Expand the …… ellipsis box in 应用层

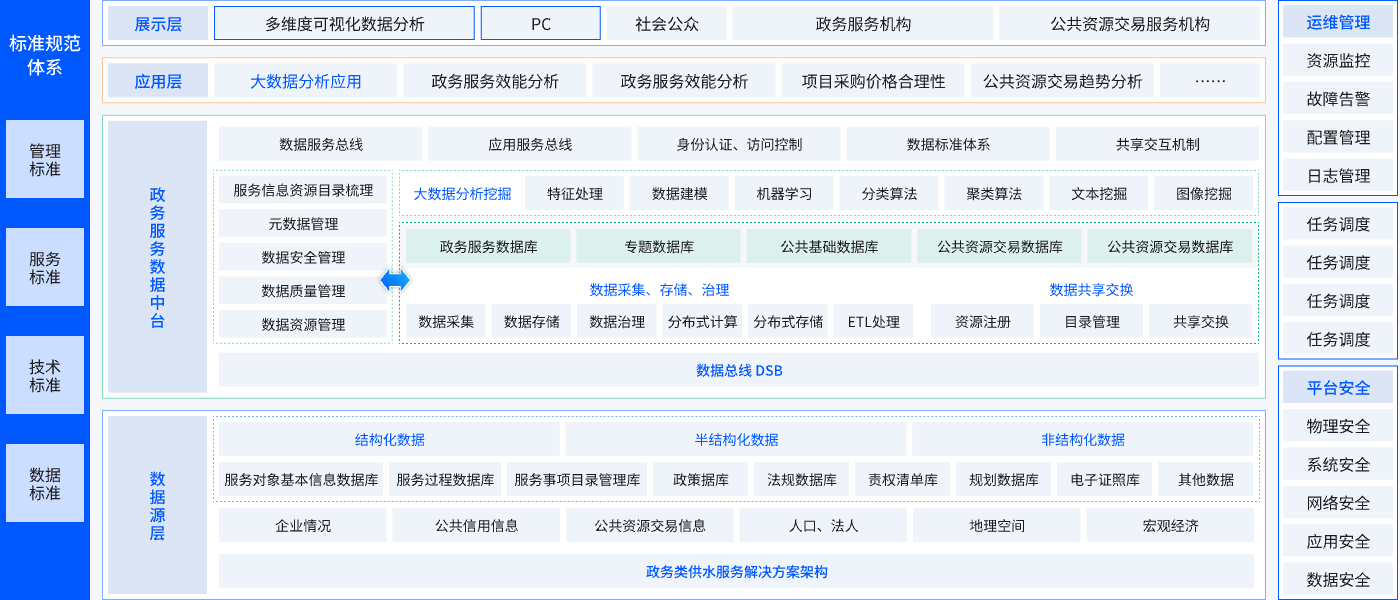(1210, 81)
